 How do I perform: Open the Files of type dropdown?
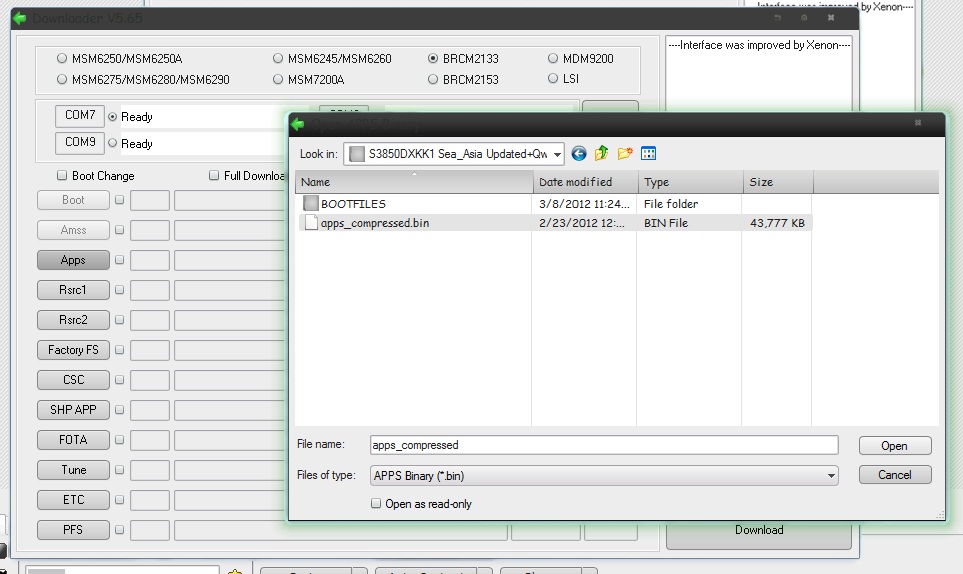(831, 476)
